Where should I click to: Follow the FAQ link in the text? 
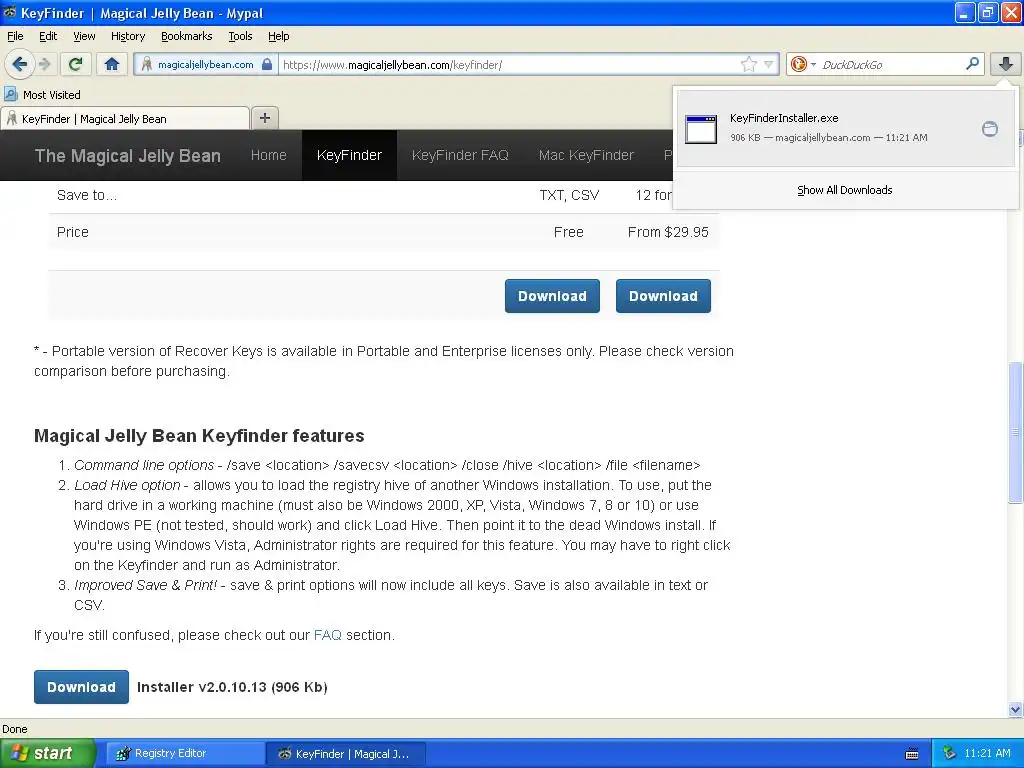[327, 635]
